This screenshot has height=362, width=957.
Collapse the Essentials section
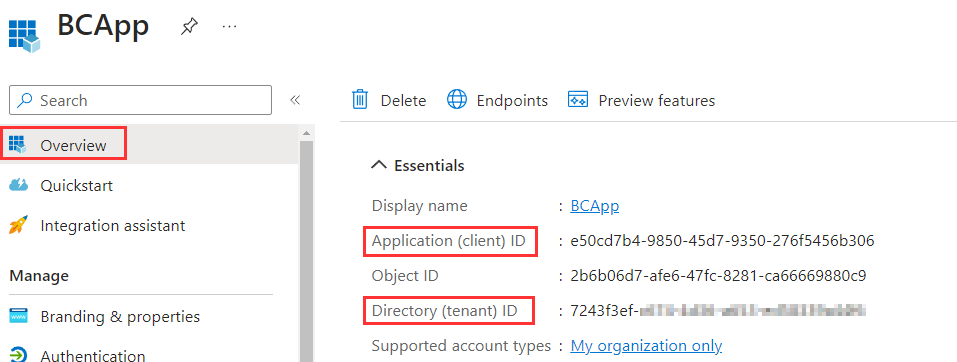tap(379, 165)
